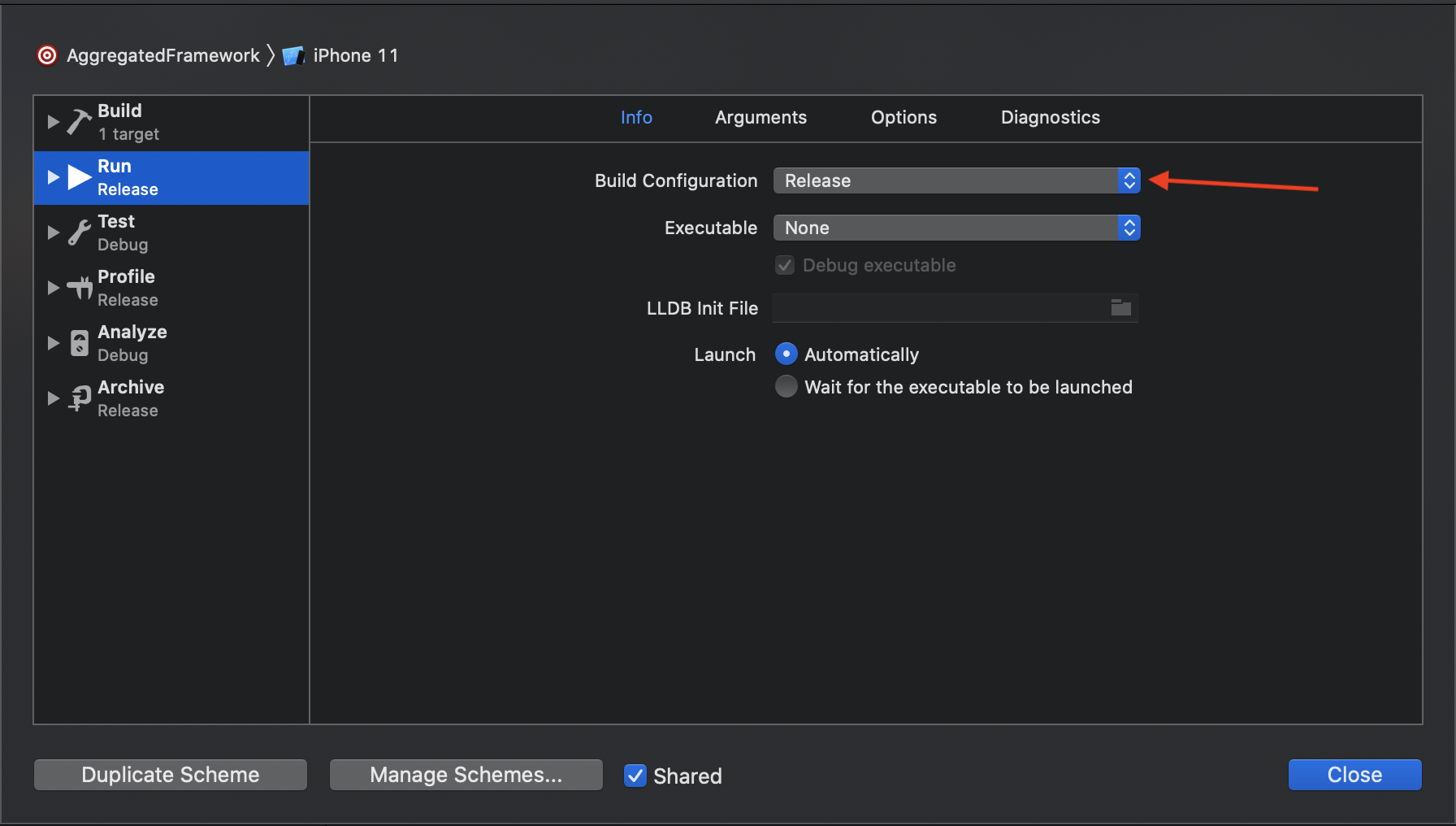
Task: Select the Automatically launch radio button
Action: click(786, 354)
